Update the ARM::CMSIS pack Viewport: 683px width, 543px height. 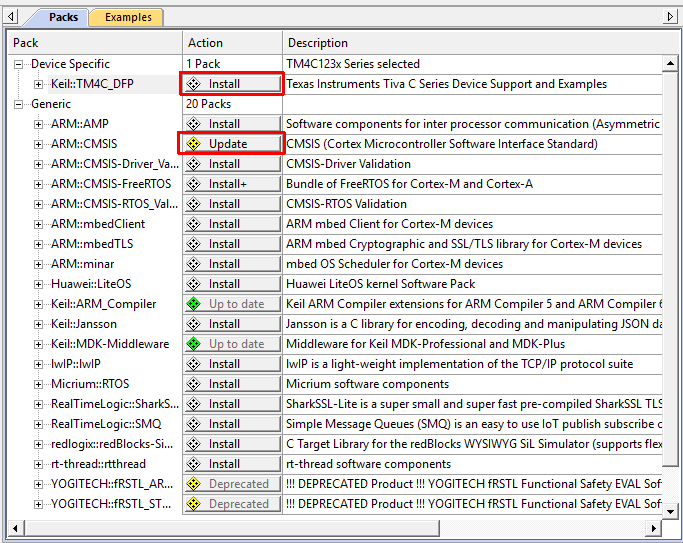[233, 144]
